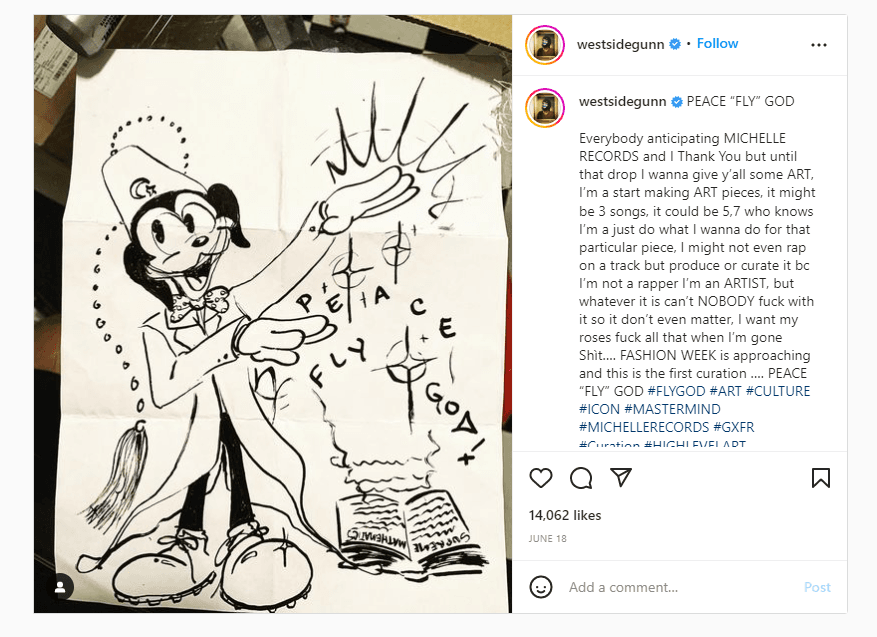877x637 pixels.
Task: Open the #FLYGOD hashtag
Action: pos(676,391)
